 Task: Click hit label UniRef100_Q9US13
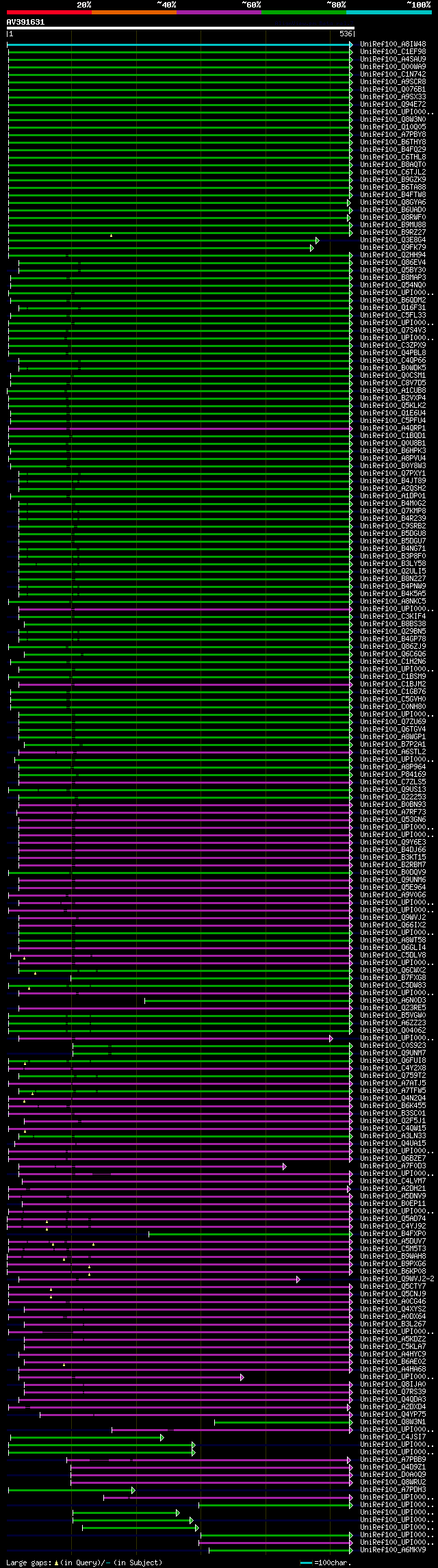pos(393,790)
